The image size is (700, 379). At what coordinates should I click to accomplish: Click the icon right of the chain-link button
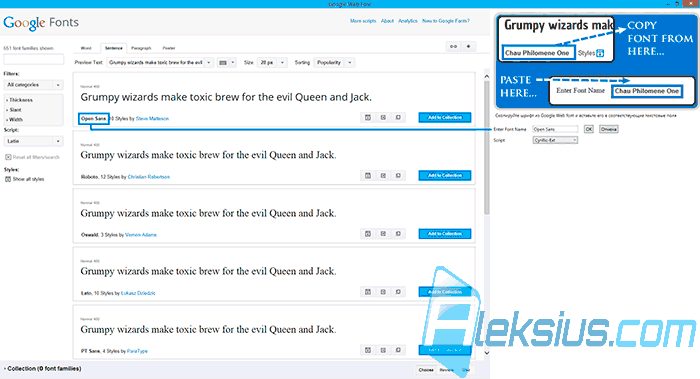pos(468,46)
